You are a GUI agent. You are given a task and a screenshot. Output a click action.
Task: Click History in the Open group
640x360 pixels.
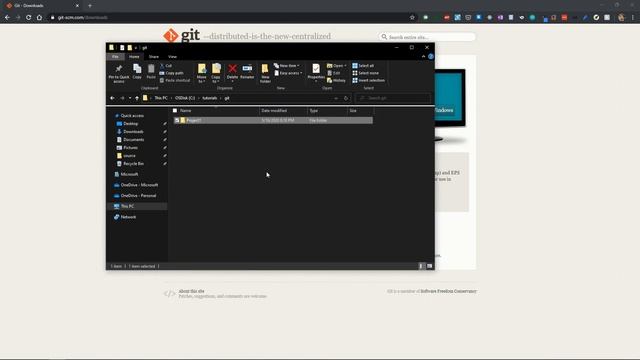click(x=336, y=80)
